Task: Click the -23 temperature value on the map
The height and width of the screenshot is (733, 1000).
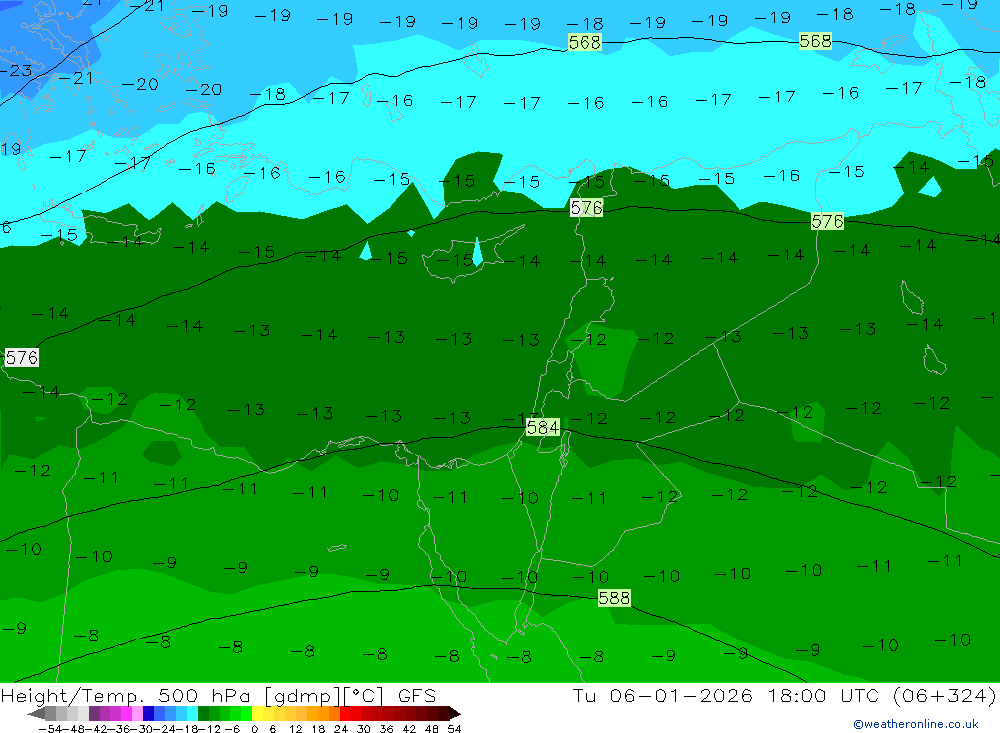Action: point(15,70)
